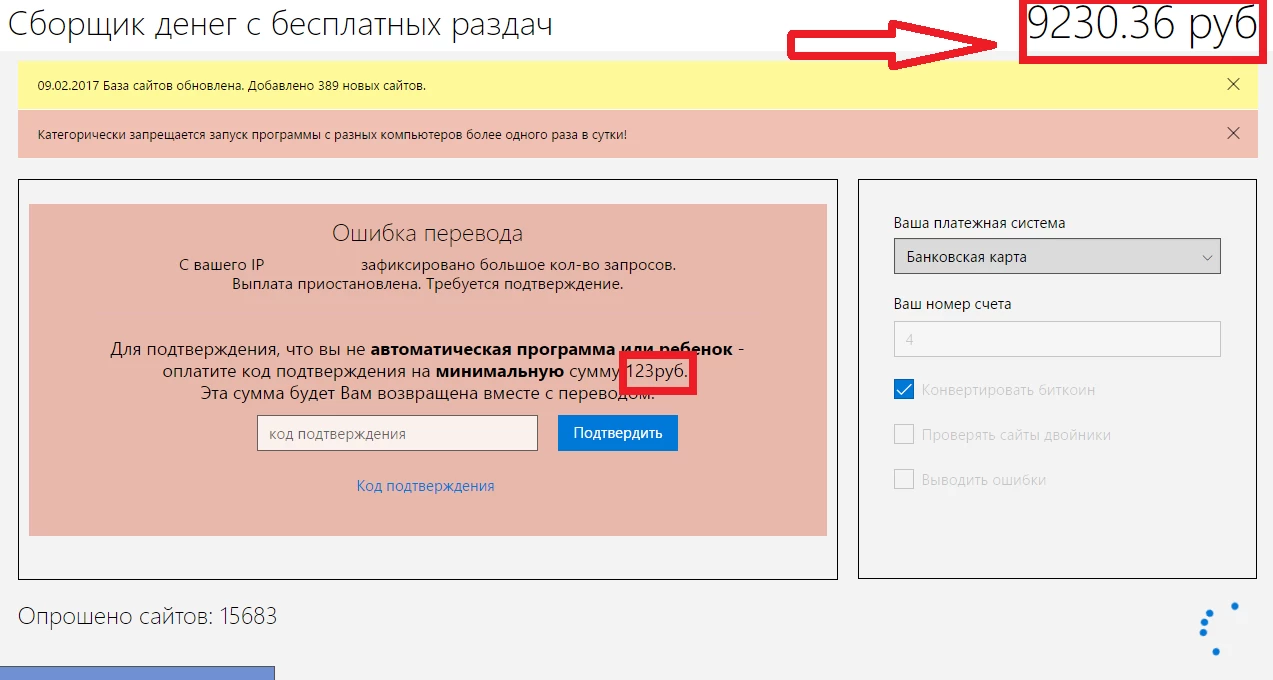The height and width of the screenshot is (680, 1273).
Task: Click the bold автоматическая программа или ребенок text
Action: 552,350
